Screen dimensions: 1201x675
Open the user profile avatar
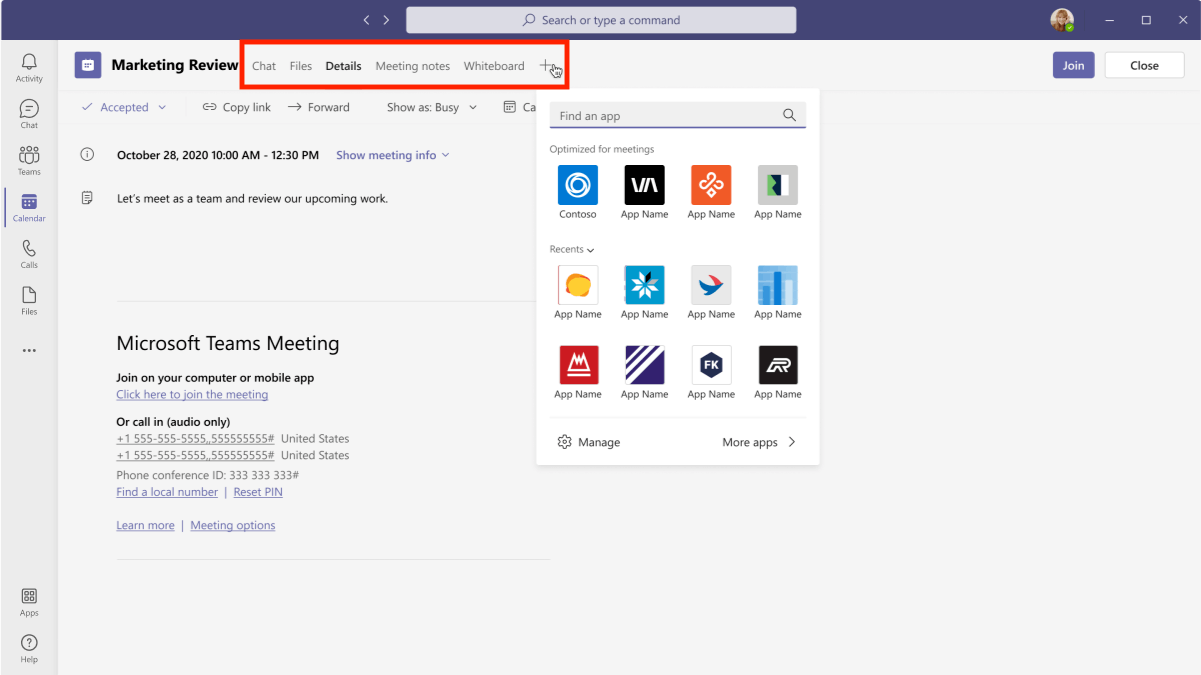(x=1062, y=20)
